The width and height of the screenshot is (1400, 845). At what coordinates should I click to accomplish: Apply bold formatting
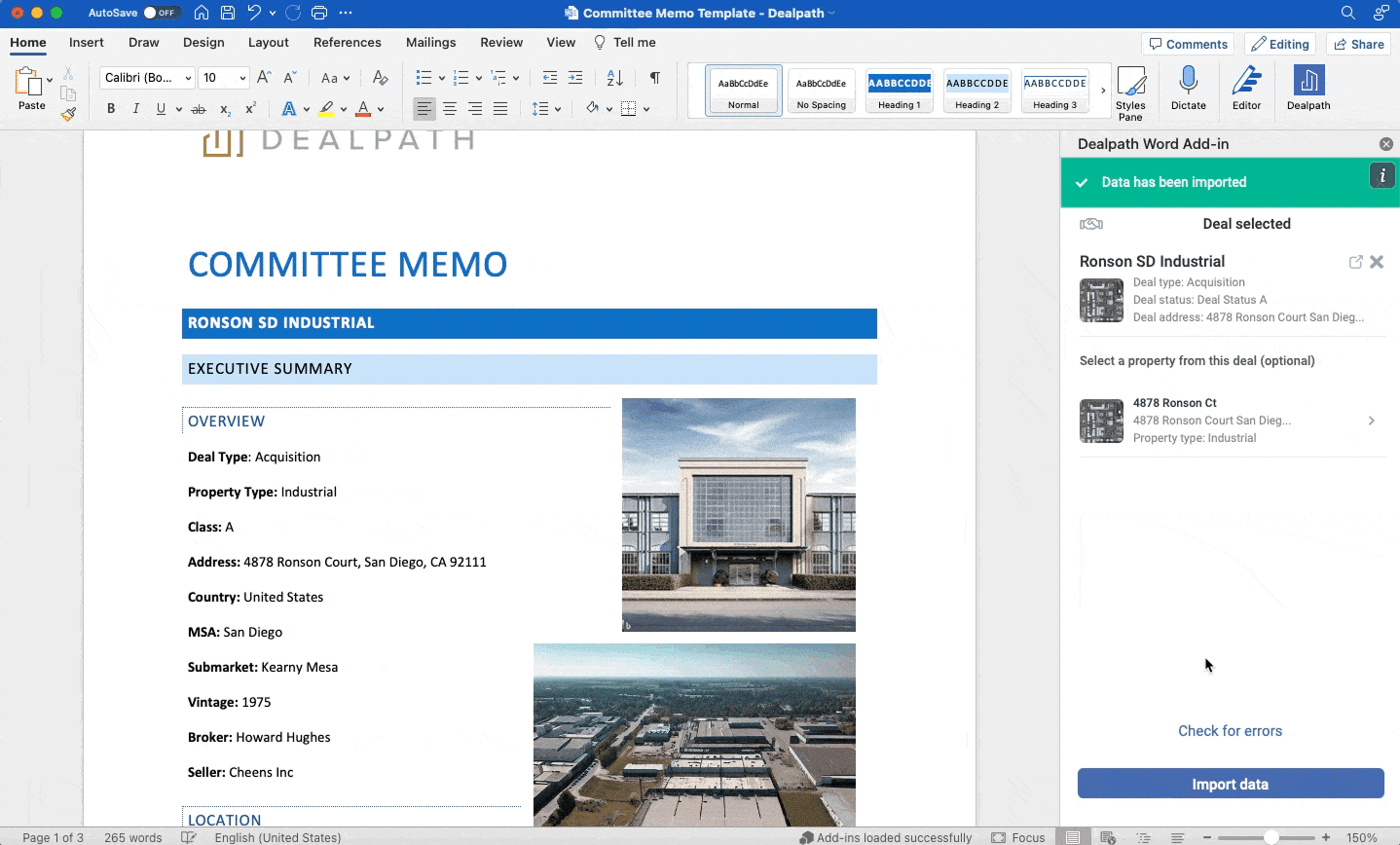pos(111,109)
